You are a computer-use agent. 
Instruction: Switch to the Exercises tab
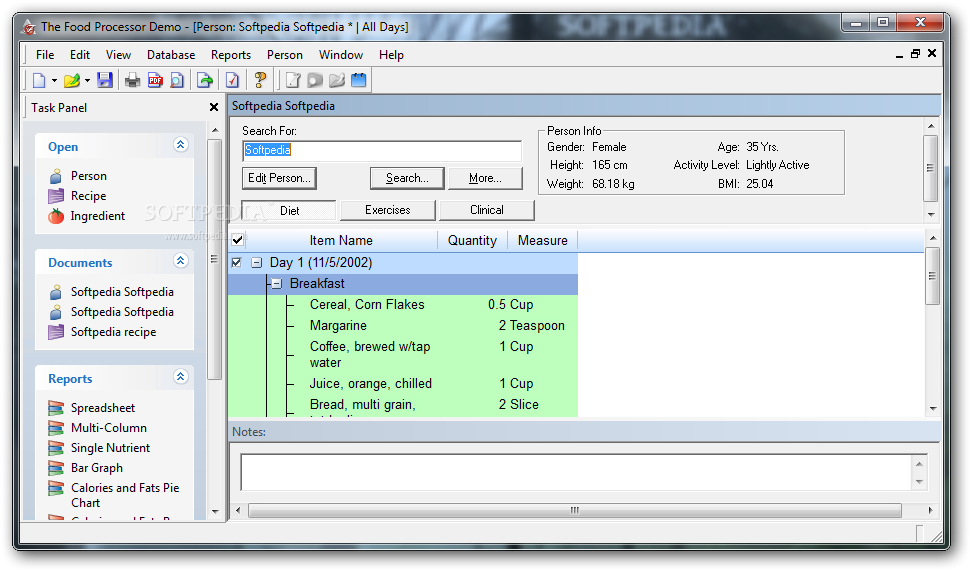click(388, 210)
